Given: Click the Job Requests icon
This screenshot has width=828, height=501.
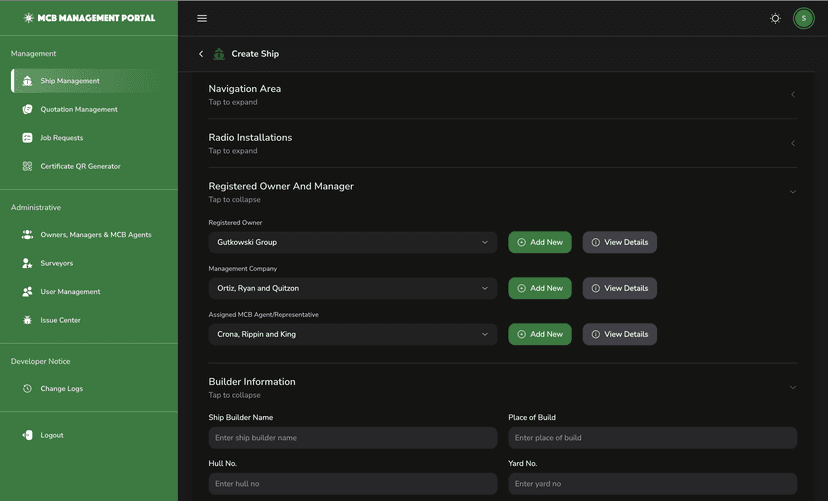Looking at the screenshot, I should [x=27, y=138].
